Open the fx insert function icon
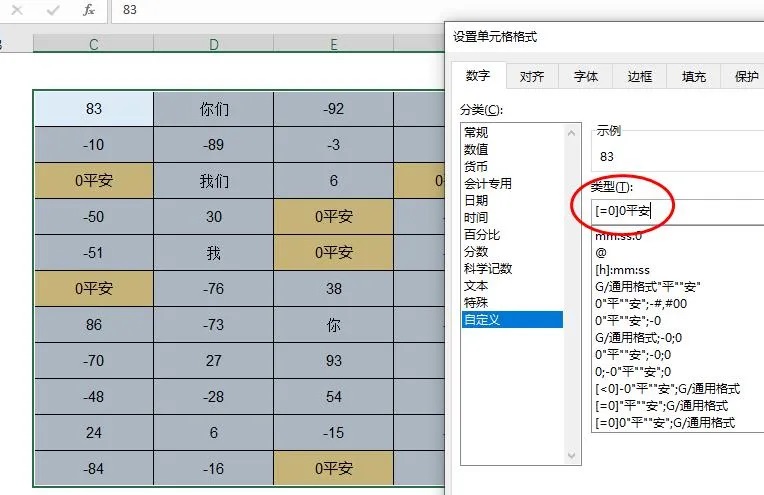764x495 pixels. tap(89, 10)
